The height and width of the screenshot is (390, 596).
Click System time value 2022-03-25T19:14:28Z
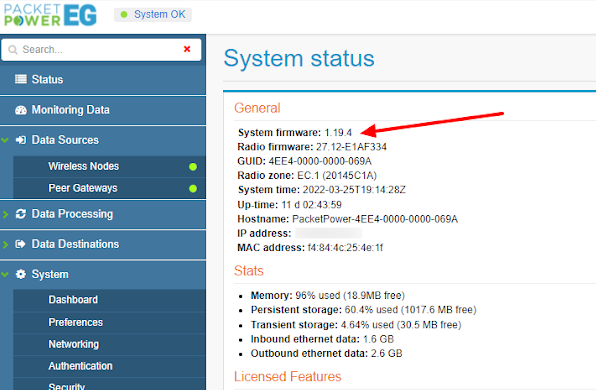point(354,190)
